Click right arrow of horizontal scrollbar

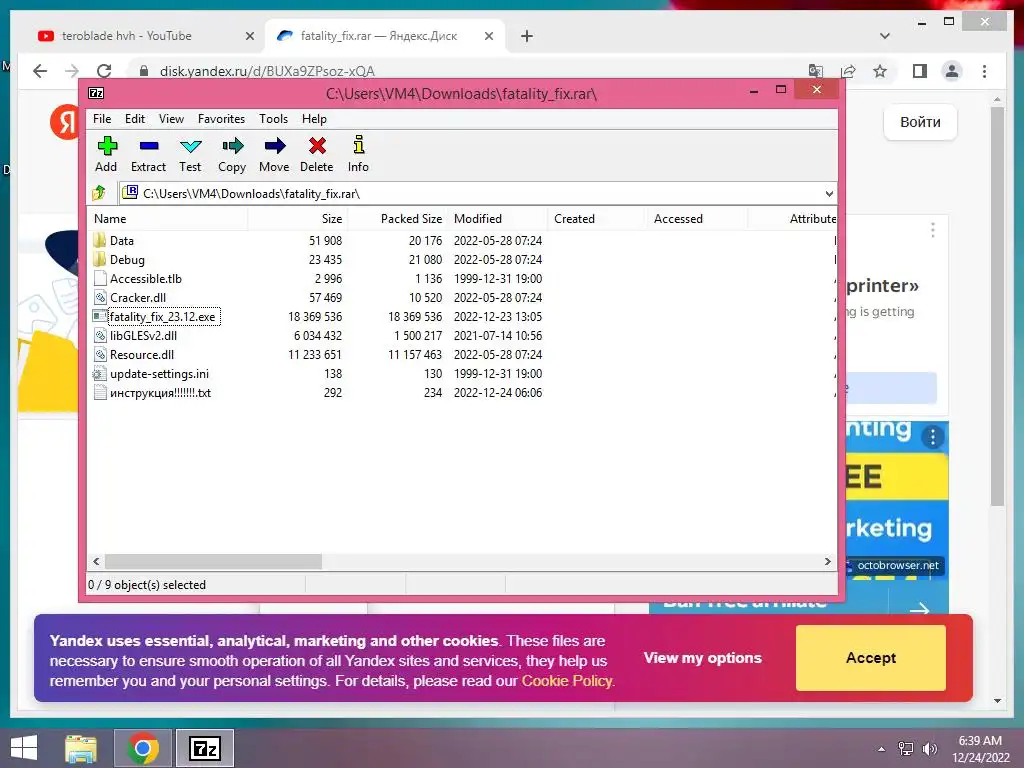[x=827, y=562]
